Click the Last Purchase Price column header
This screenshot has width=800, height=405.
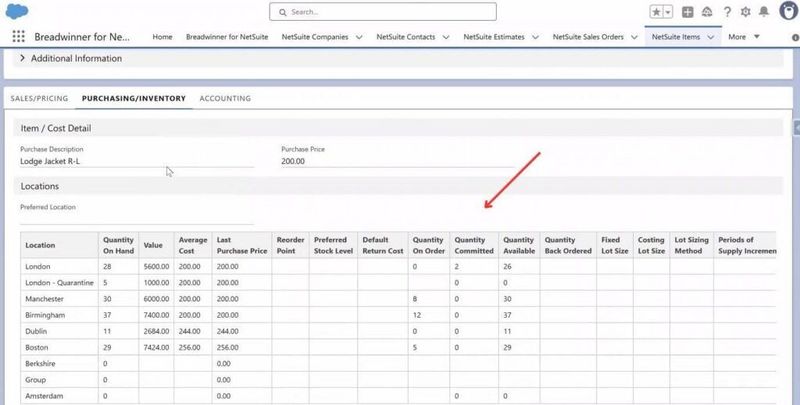pos(242,245)
